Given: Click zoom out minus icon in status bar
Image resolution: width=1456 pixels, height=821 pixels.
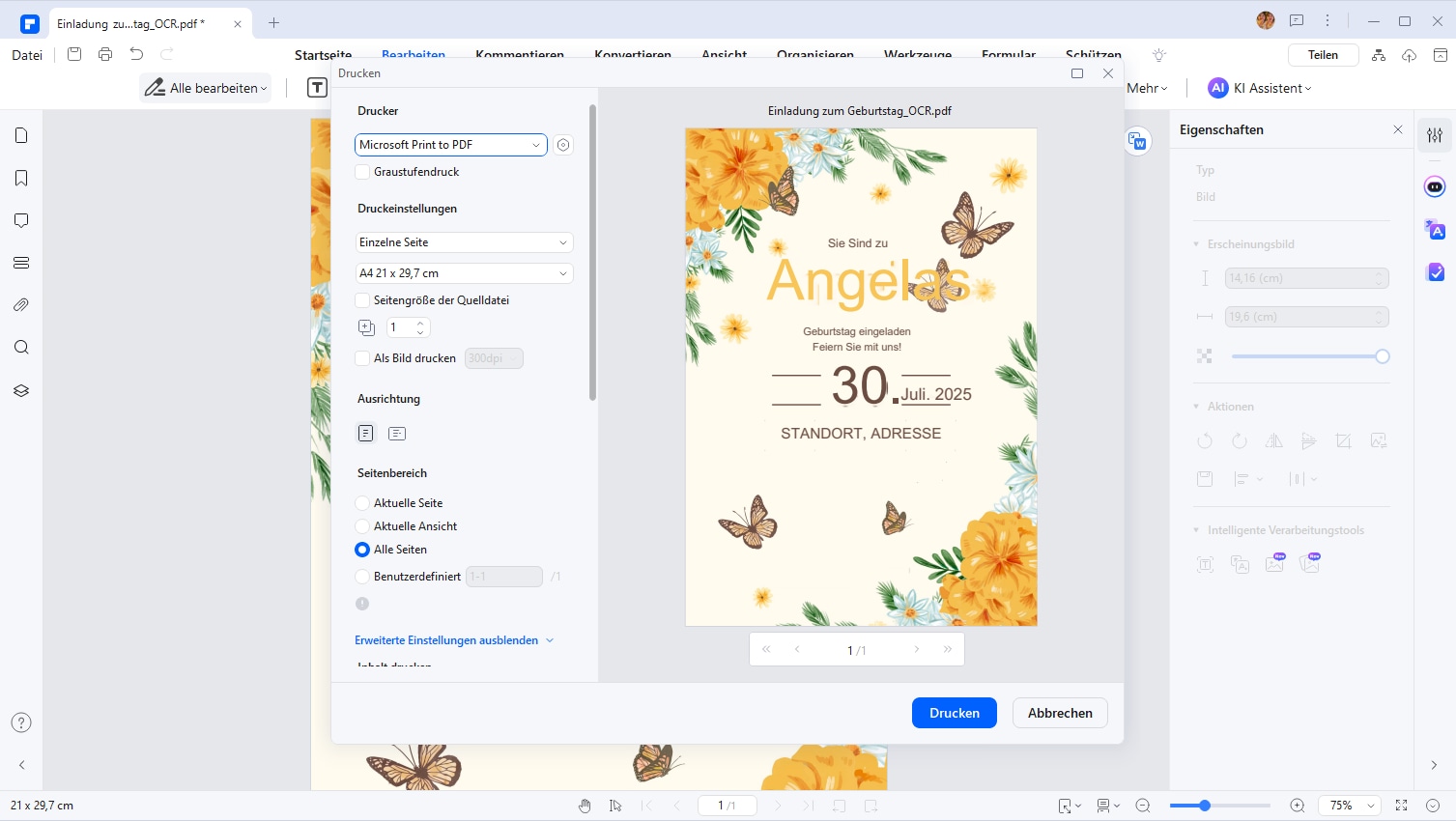Looking at the screenshot, I should 1143,806.
